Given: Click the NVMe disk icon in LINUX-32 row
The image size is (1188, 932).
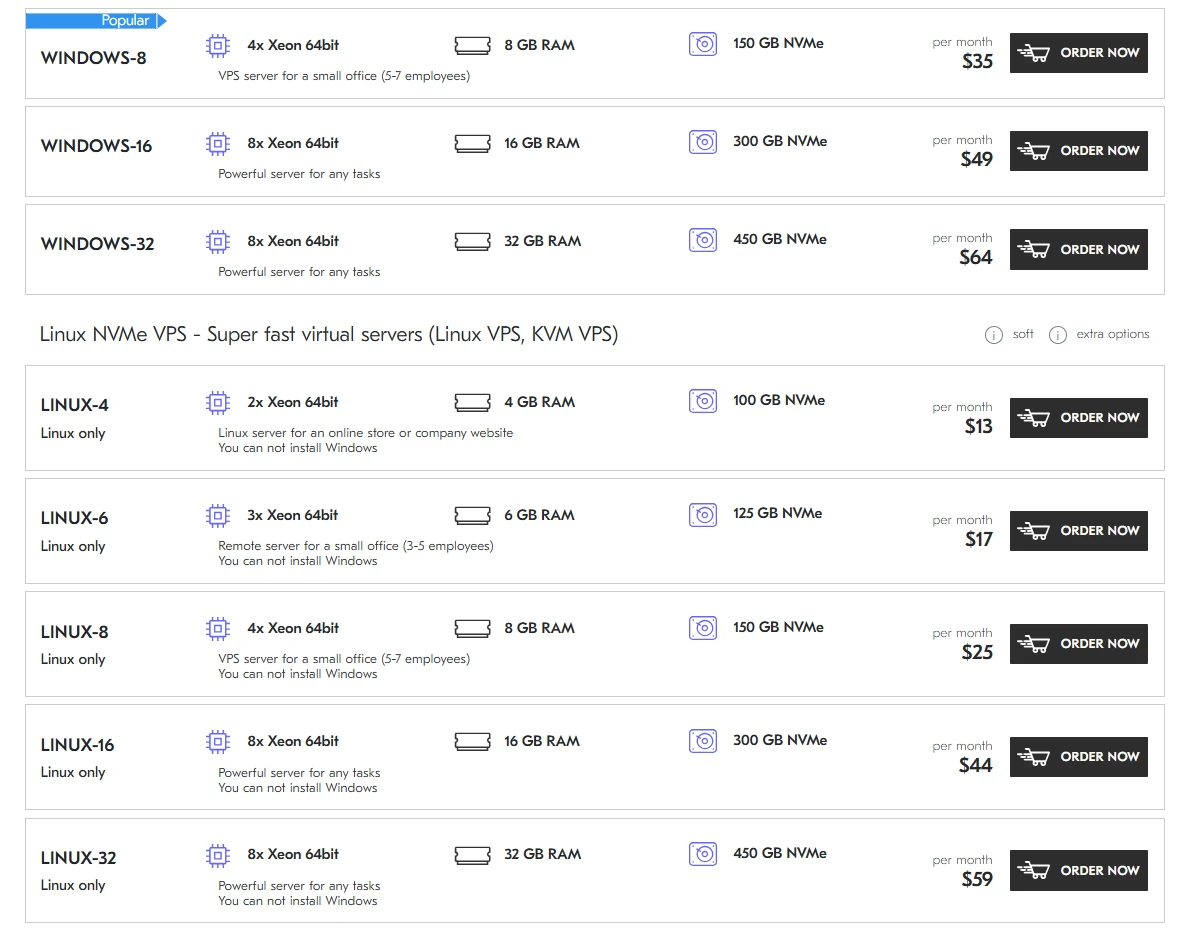Looking at the screenshot, I should pos(703,854).
